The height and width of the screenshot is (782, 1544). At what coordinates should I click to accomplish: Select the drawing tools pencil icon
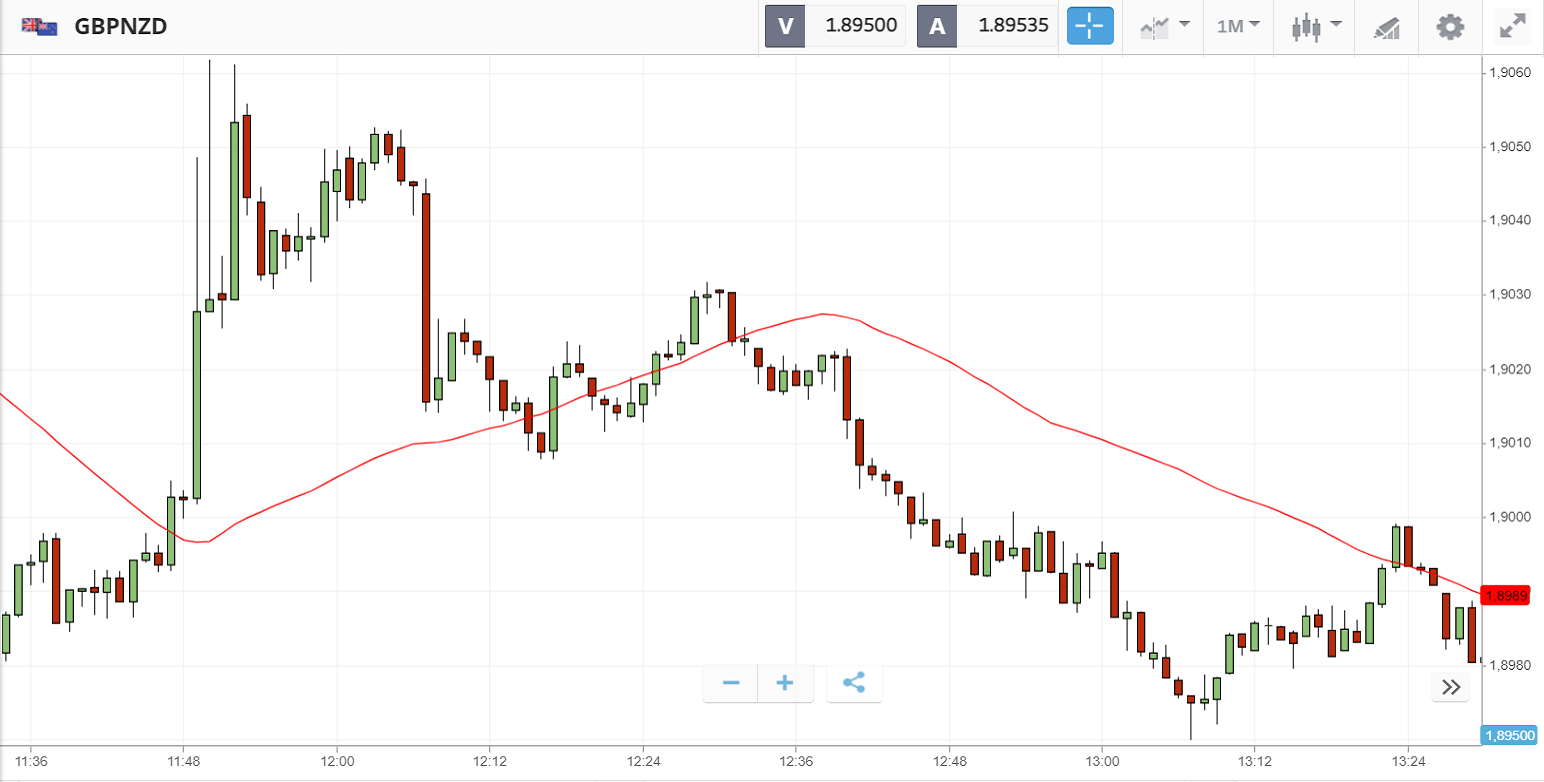[1386, 27]
